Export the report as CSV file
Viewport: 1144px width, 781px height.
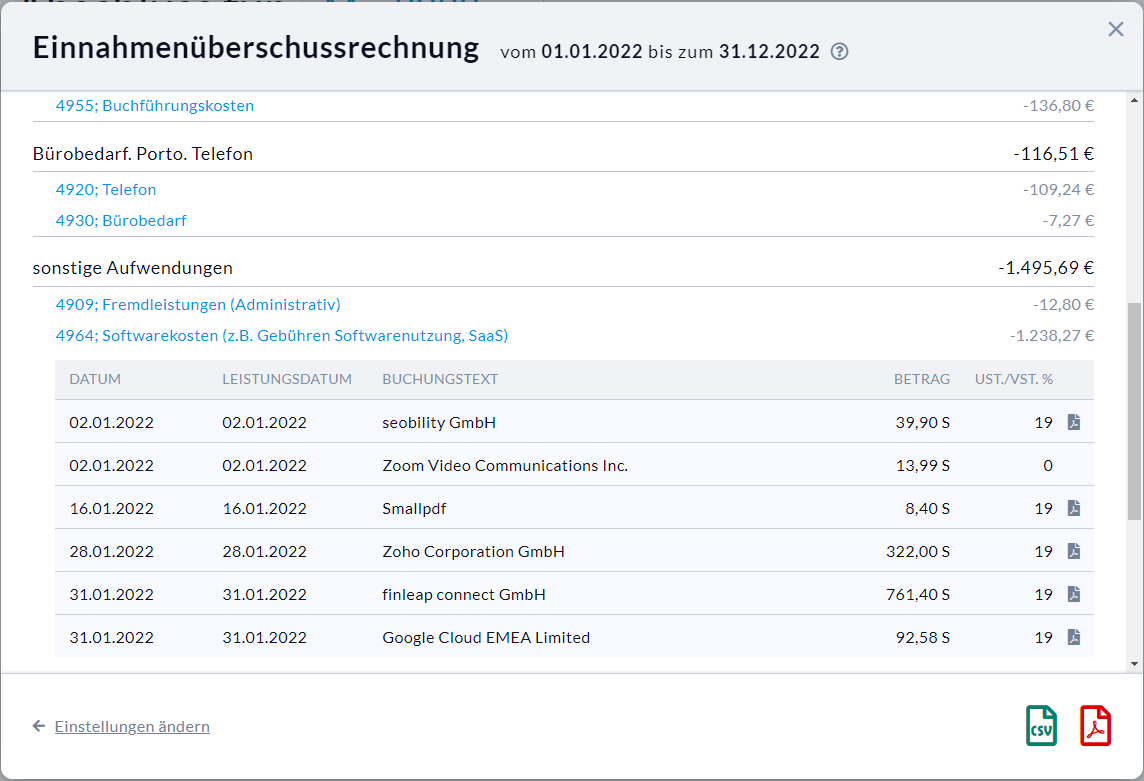pyautogui.click(x=1041, y=725)
